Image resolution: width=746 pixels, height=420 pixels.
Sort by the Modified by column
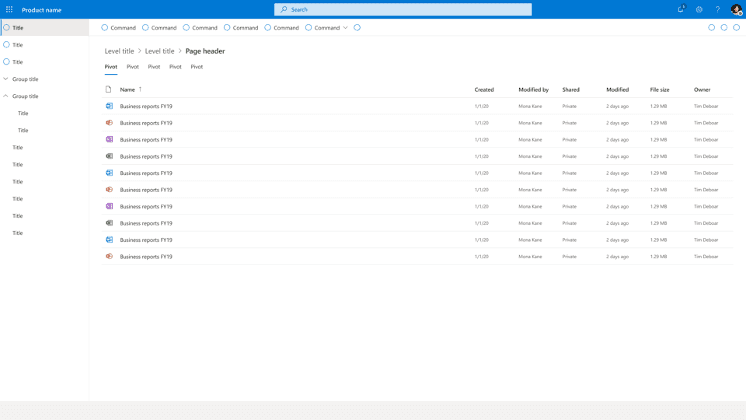(x=533, y=89)
